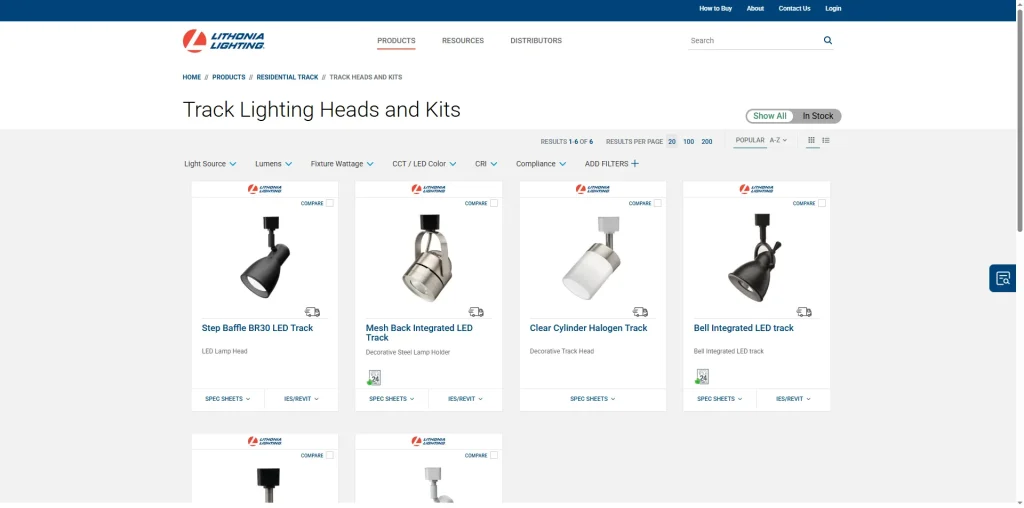Click shipping truck icon on Bell Integrated card
This screenshot has width=1024, height=508.
pos(804,312)
